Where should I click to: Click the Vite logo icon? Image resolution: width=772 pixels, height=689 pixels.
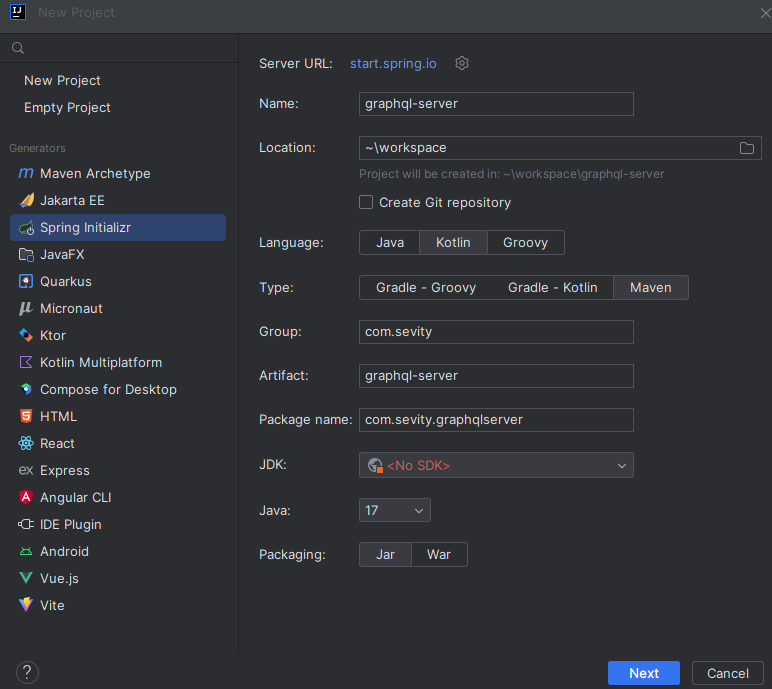click(x=26, y=605)
